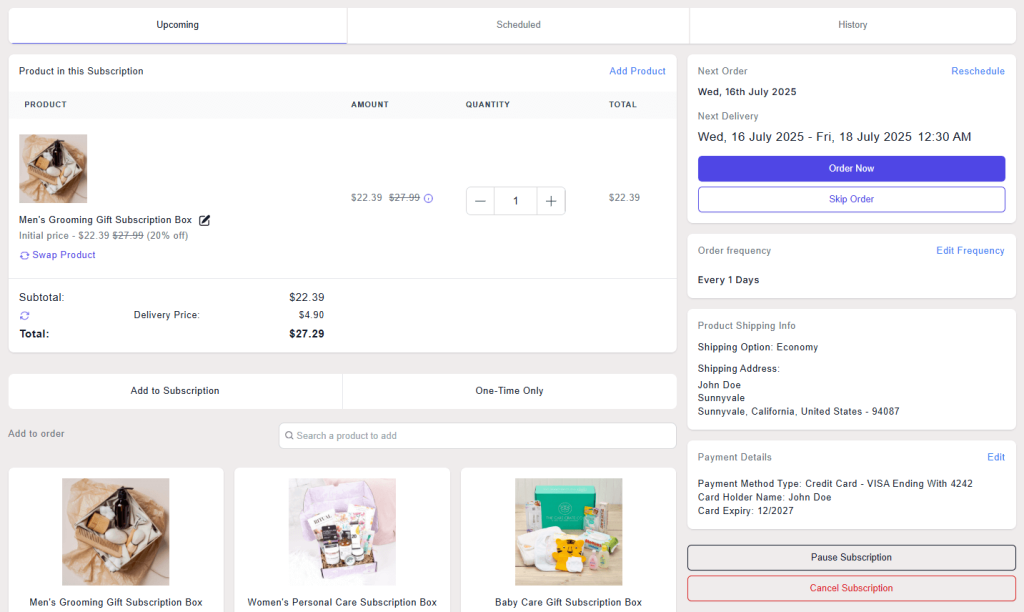1024x612 pixels.
Task: Select the Add to Subscription option
Action: (x=174, y=390)
